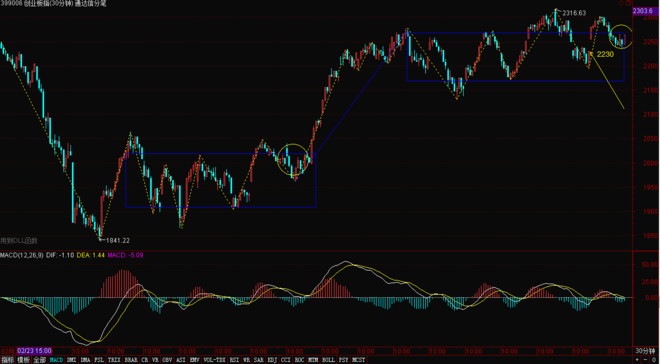Show the 全部 indicators list
The width and height of the screenshot is (660, 364).
(40, 360)
